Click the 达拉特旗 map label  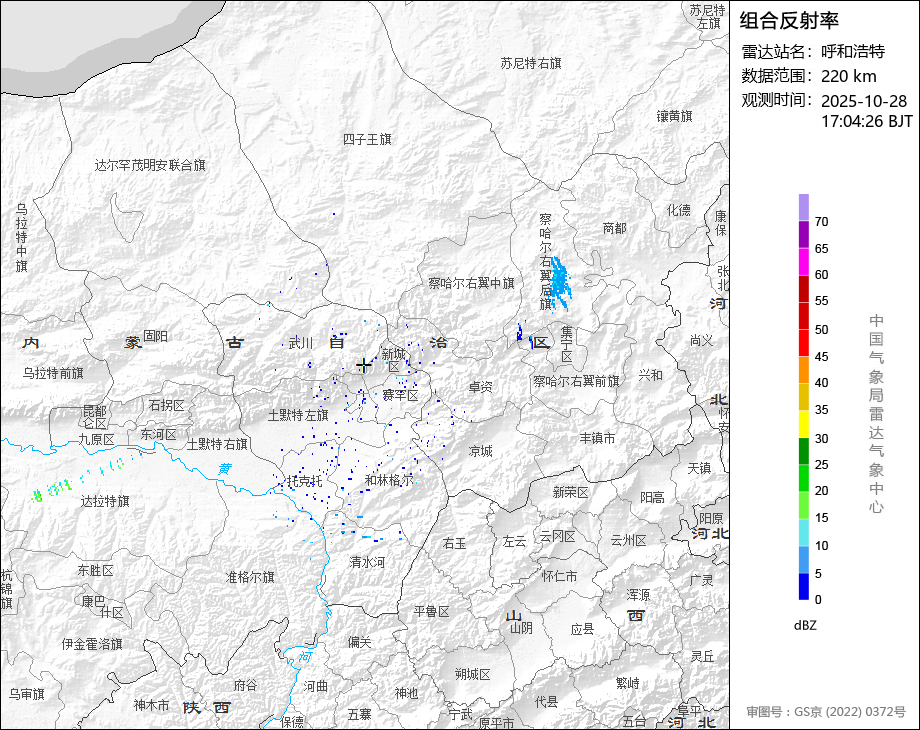(x=105, y=501)
